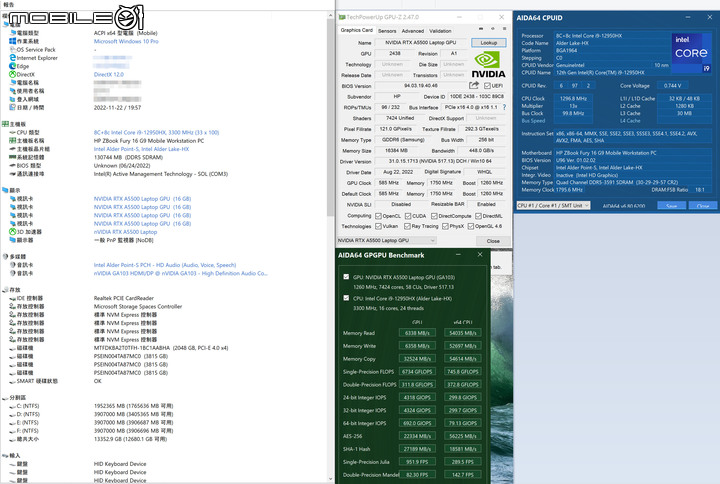Click the Memory Read GPU result 6338 MB/s

click(417, 333)
